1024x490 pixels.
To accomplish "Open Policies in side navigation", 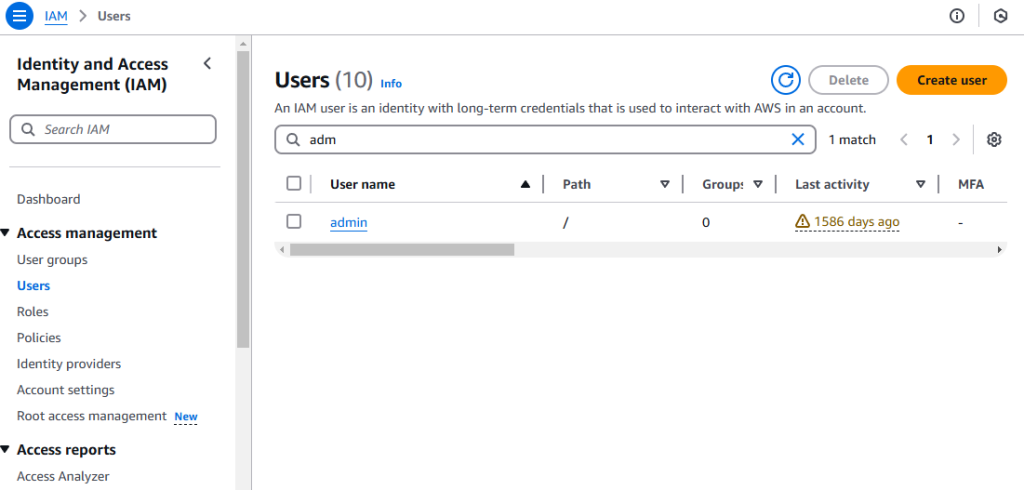I will 39,338.
